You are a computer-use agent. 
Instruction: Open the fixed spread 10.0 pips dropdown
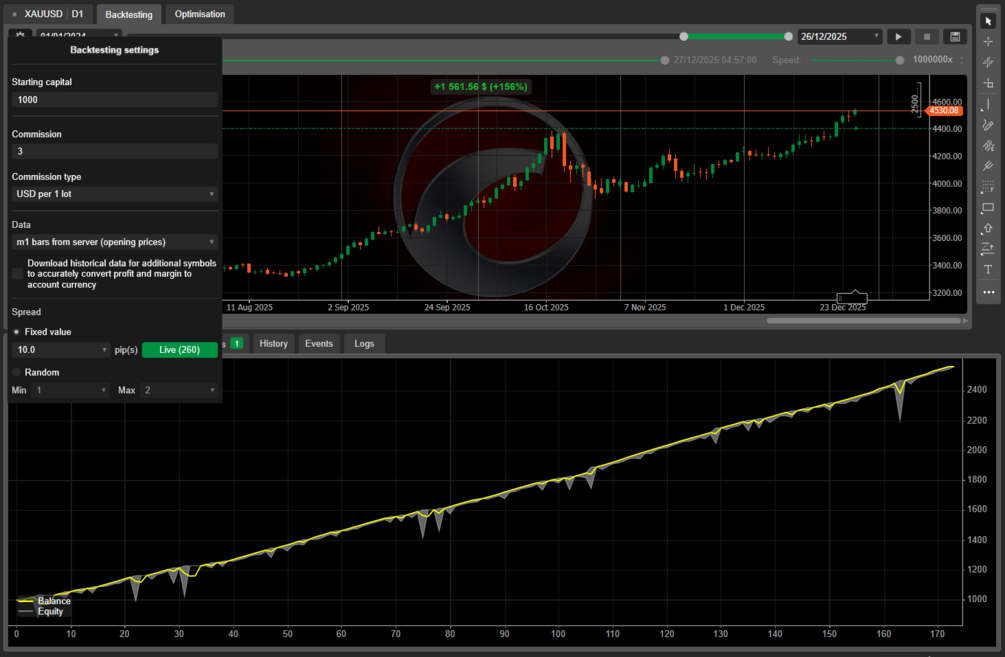(x=62, y=349)
